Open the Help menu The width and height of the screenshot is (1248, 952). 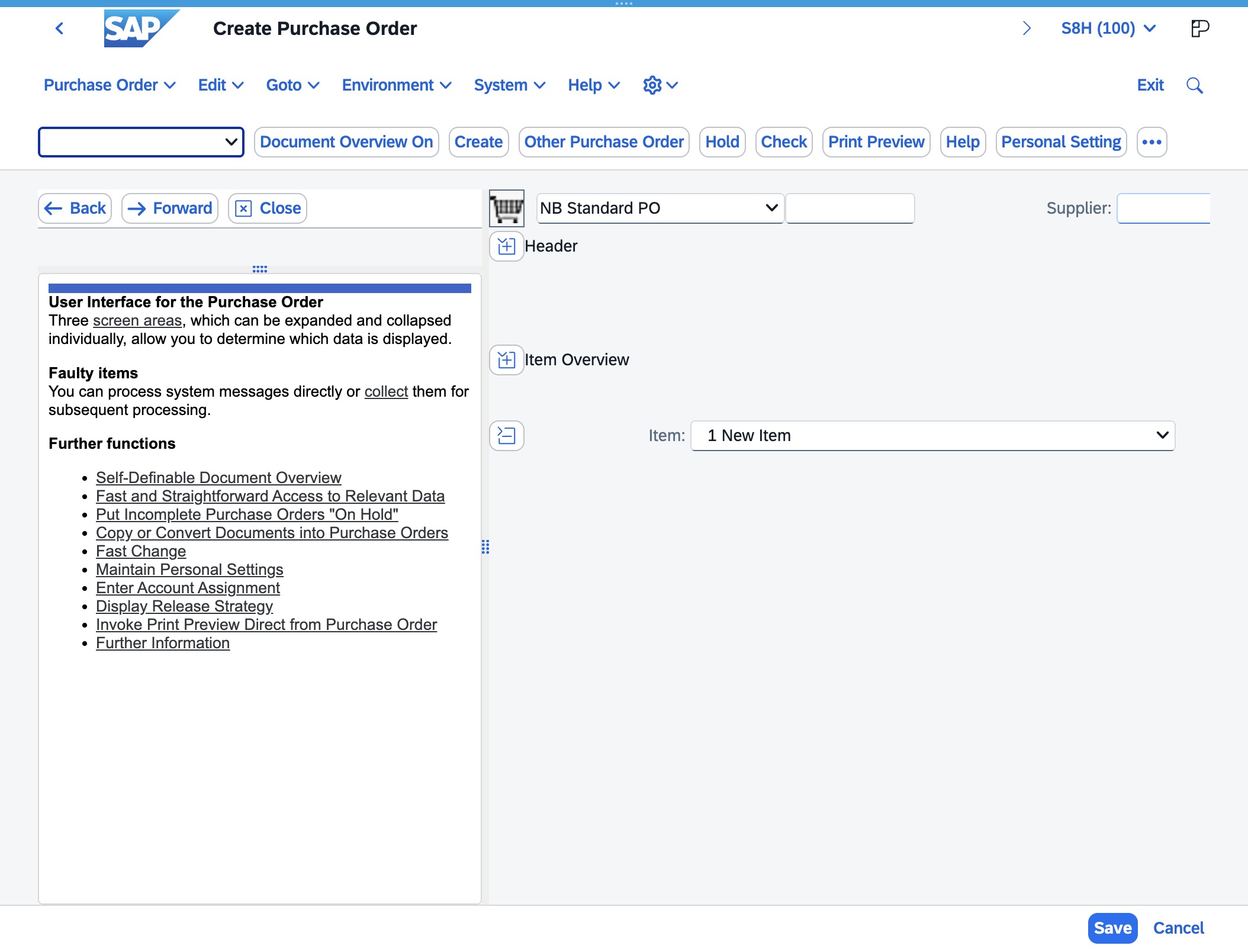(594, 85)
